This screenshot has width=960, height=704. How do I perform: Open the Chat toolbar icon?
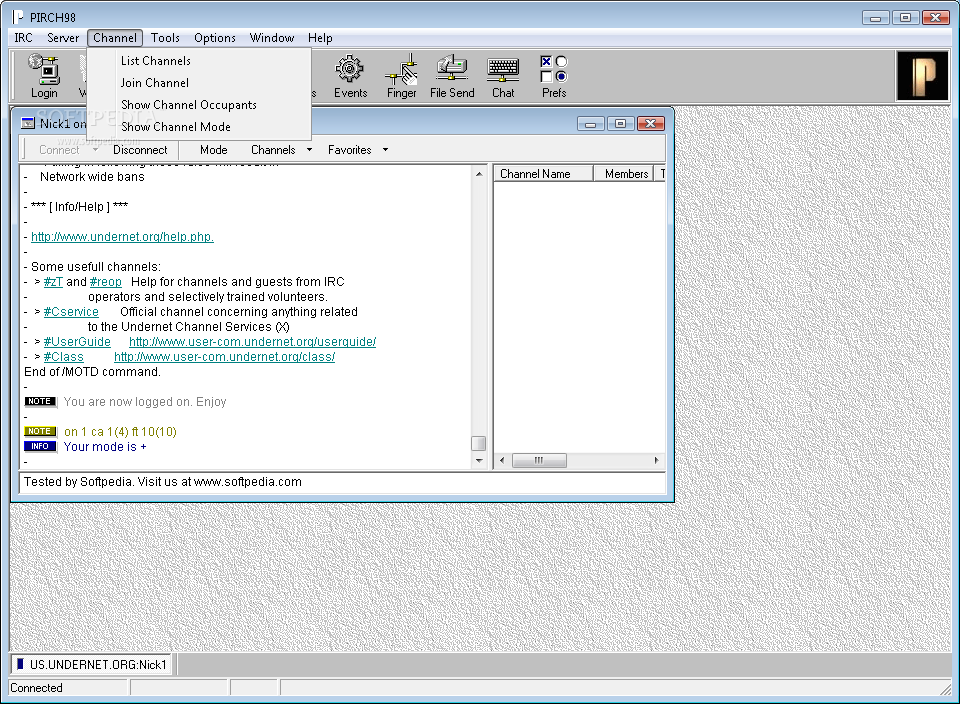[x=503, y=76]
